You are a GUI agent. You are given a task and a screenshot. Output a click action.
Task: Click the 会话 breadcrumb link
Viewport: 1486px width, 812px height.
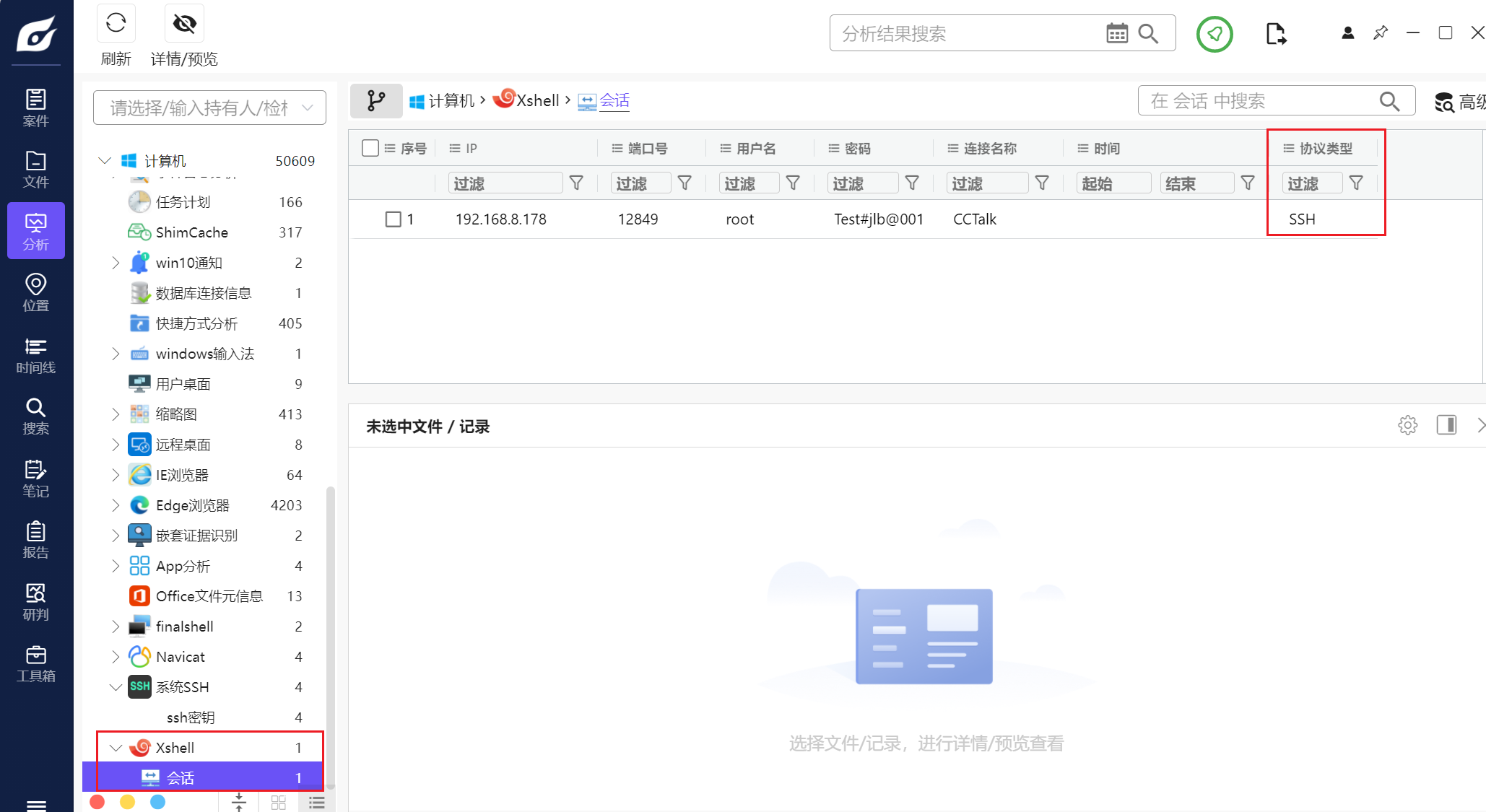614,100
